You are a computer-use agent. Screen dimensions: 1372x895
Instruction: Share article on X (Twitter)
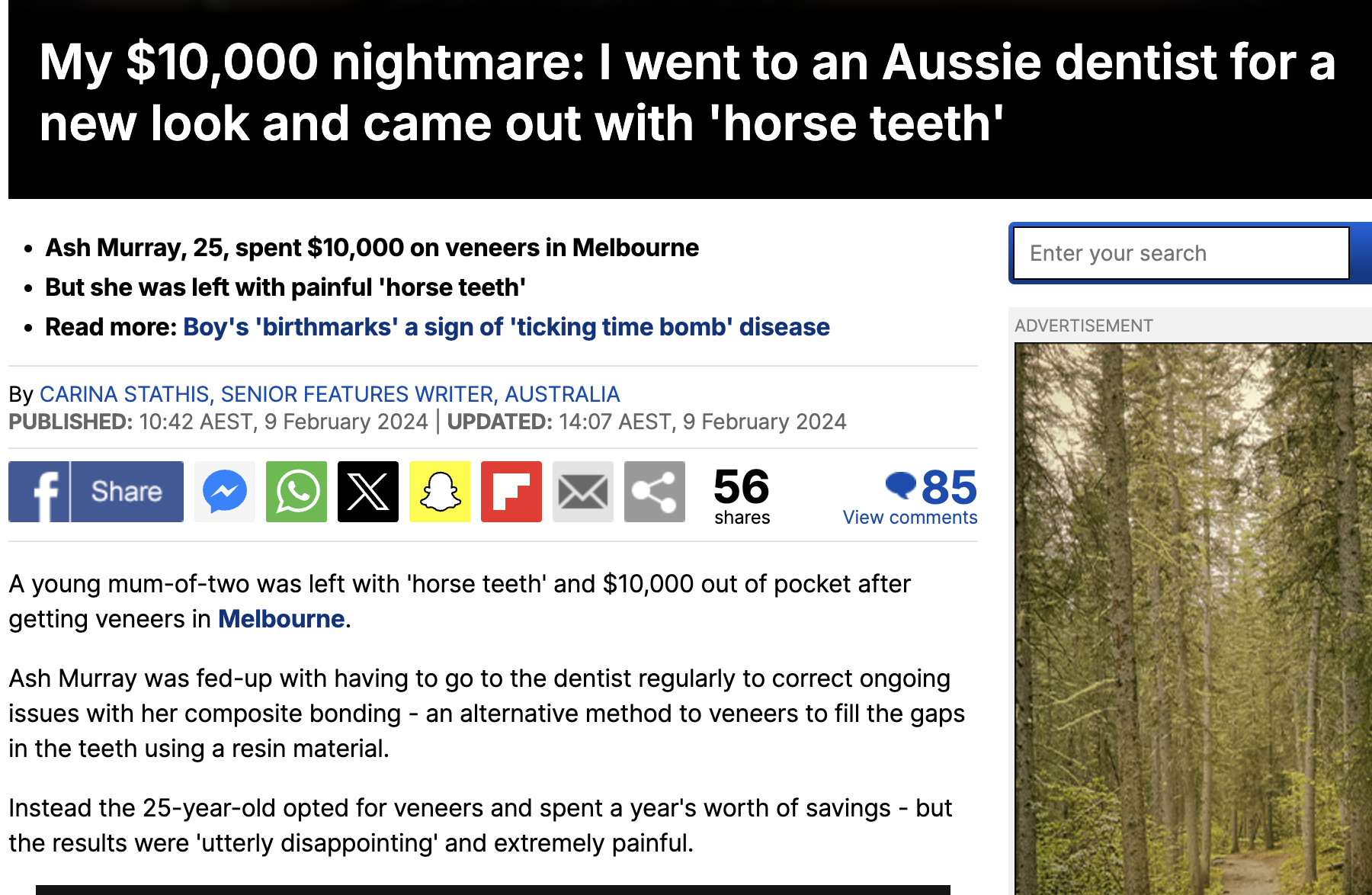[x=368, y=492]
